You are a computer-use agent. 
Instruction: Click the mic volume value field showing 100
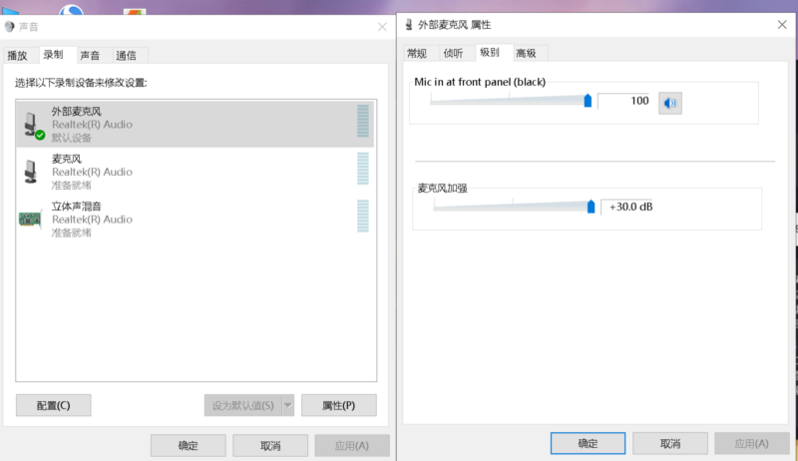[624, 101]
